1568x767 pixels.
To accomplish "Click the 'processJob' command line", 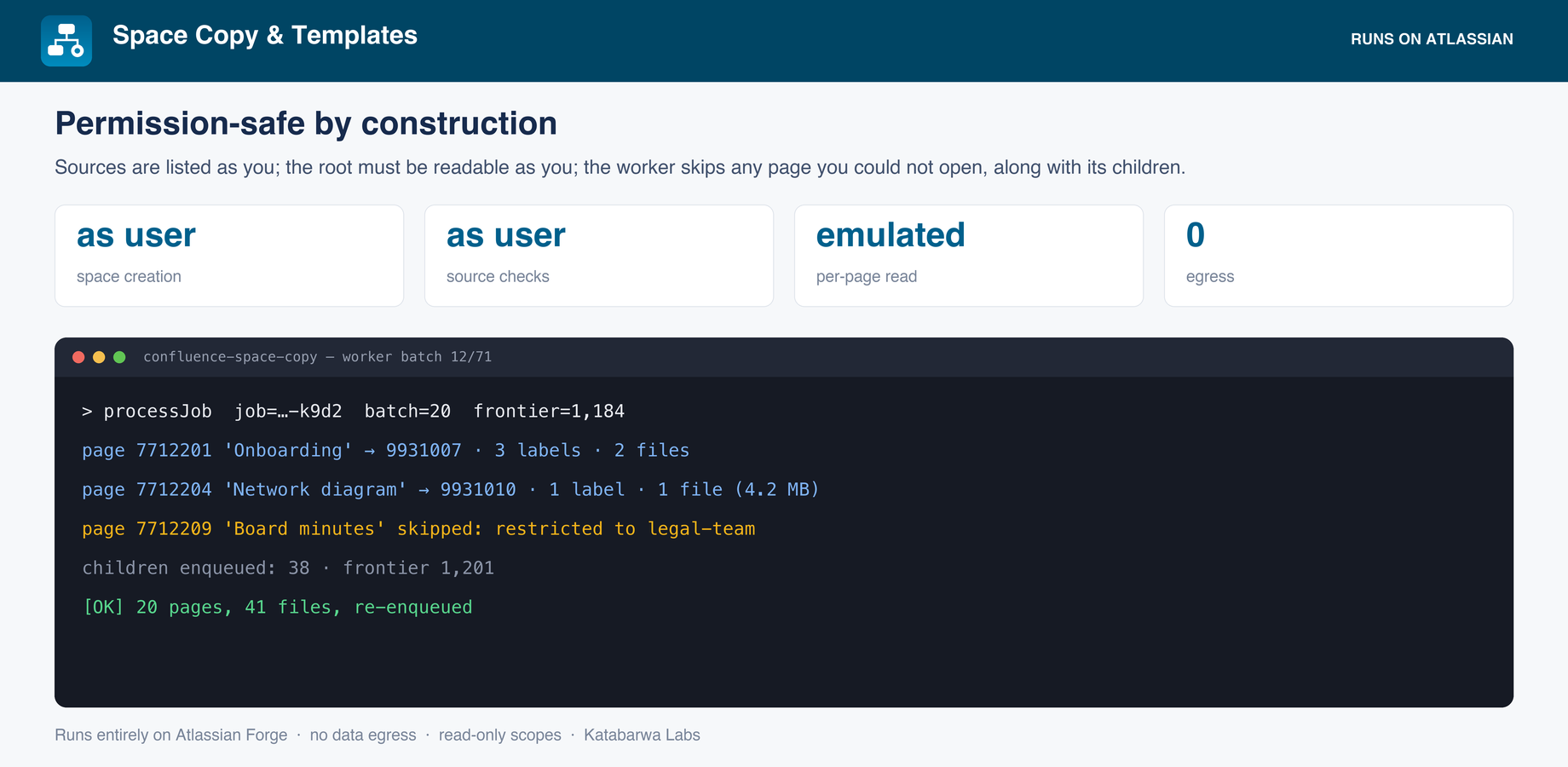I will pyautogui.click(x=354, y=411).
